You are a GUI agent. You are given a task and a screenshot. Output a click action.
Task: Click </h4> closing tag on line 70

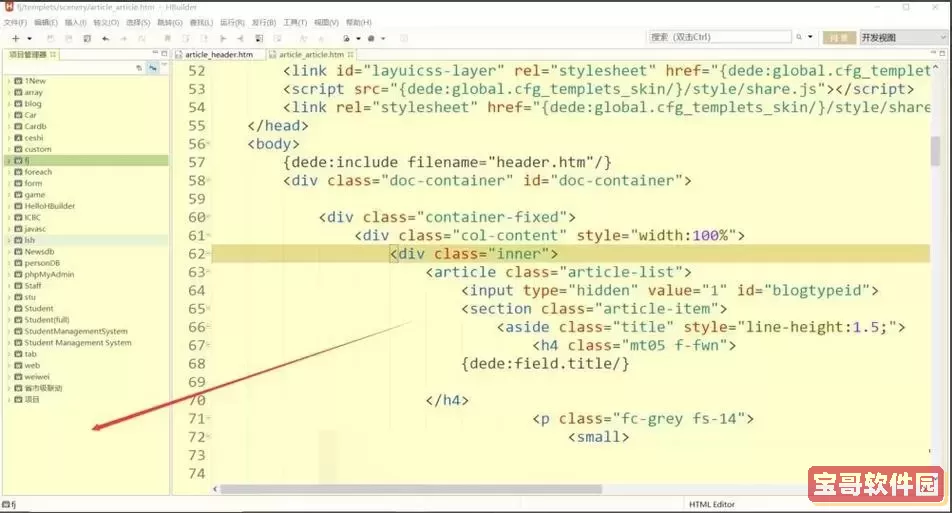[x=447, y=400]
